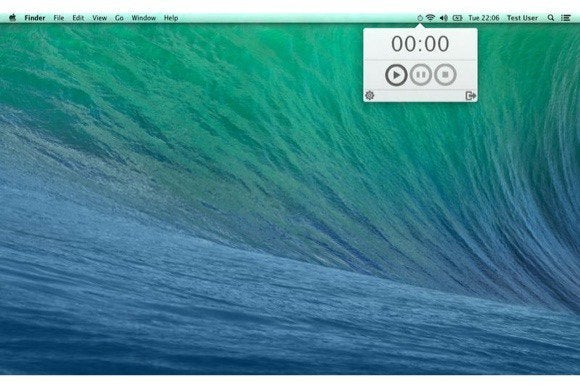Open the Apple menu
580x388 pixels.
coord(13,17)
